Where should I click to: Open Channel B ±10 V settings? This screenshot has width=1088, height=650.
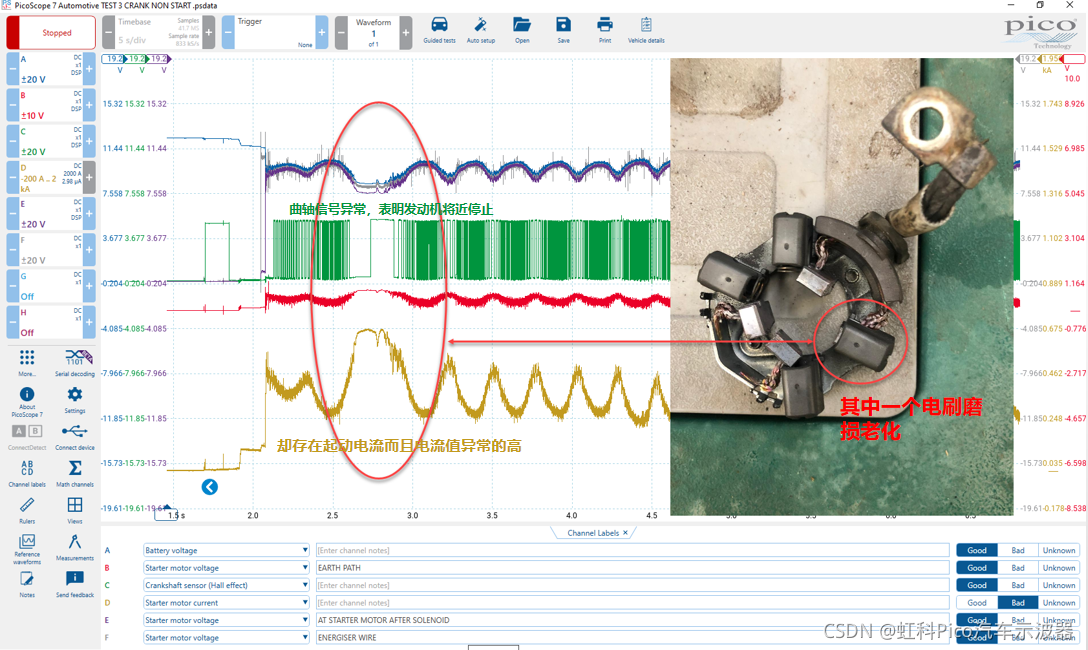[51, 105]
